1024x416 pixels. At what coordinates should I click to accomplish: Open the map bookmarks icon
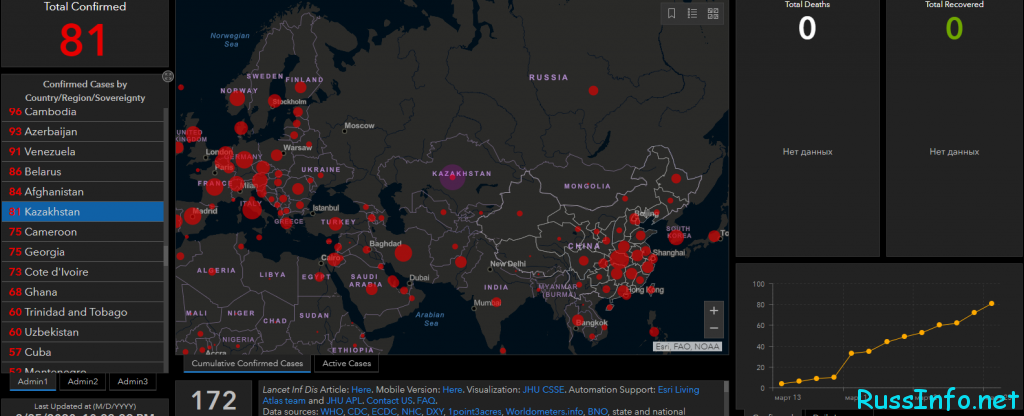click(x=671, y=13)
